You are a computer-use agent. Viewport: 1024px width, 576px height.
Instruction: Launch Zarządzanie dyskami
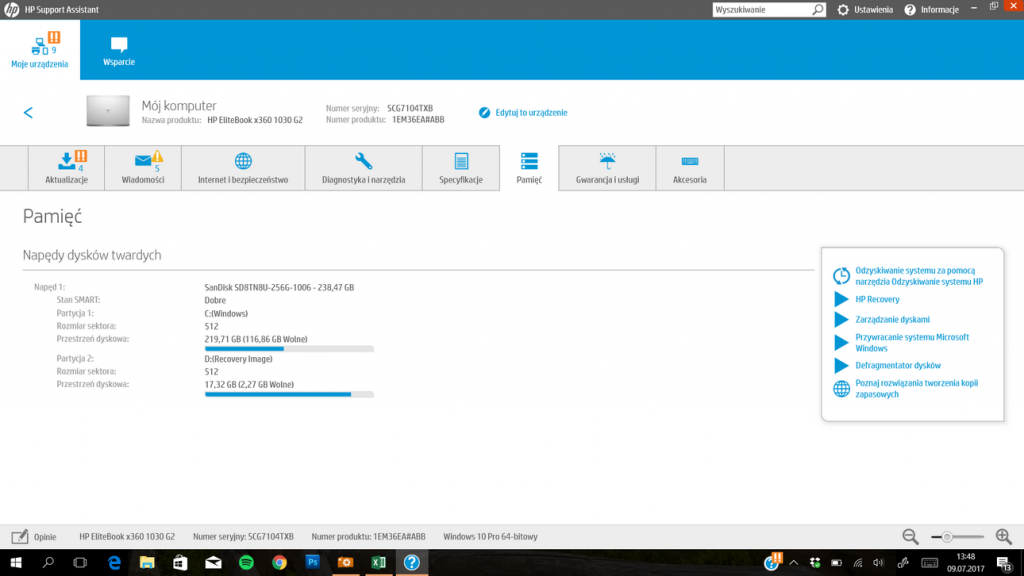(x=892, y=319)
